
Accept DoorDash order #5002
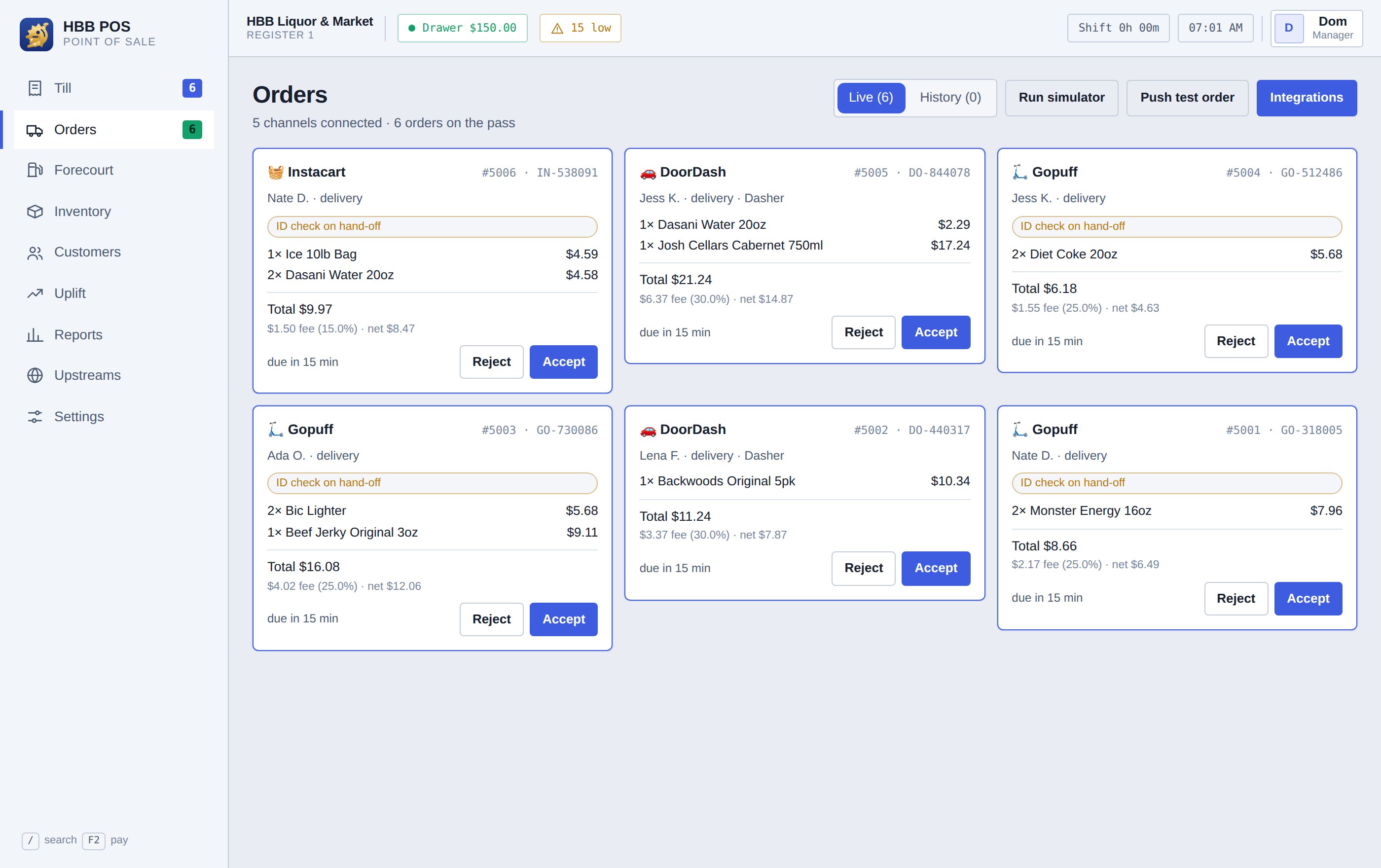tap(936, 568)
